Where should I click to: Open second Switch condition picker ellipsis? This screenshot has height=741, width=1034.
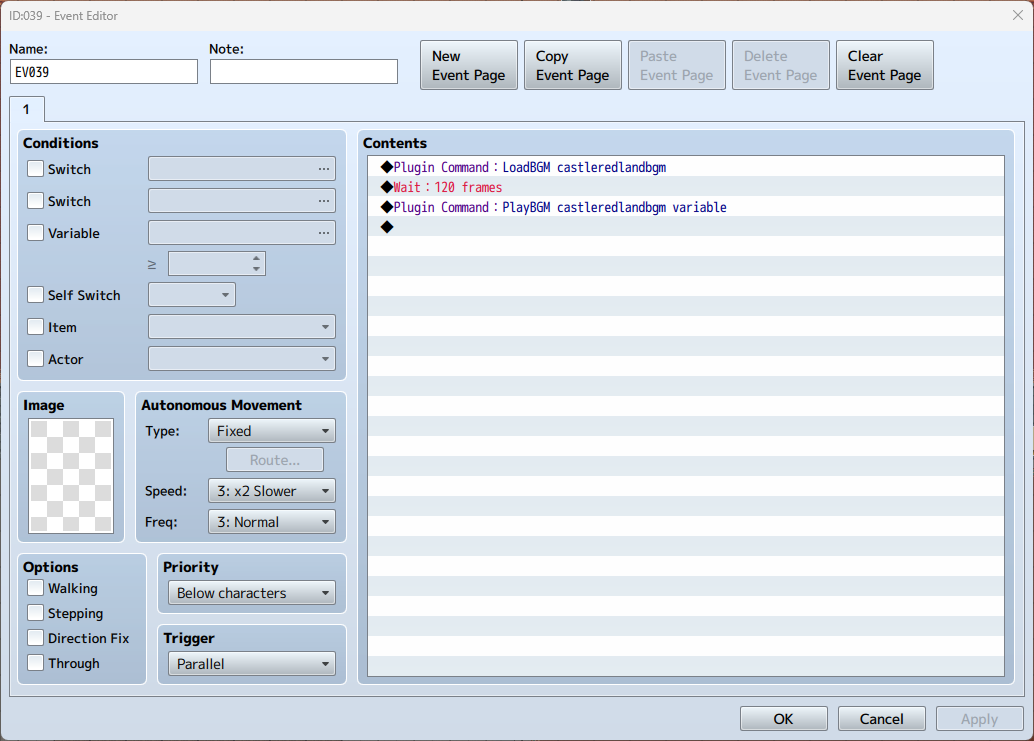tap(323, 200)
